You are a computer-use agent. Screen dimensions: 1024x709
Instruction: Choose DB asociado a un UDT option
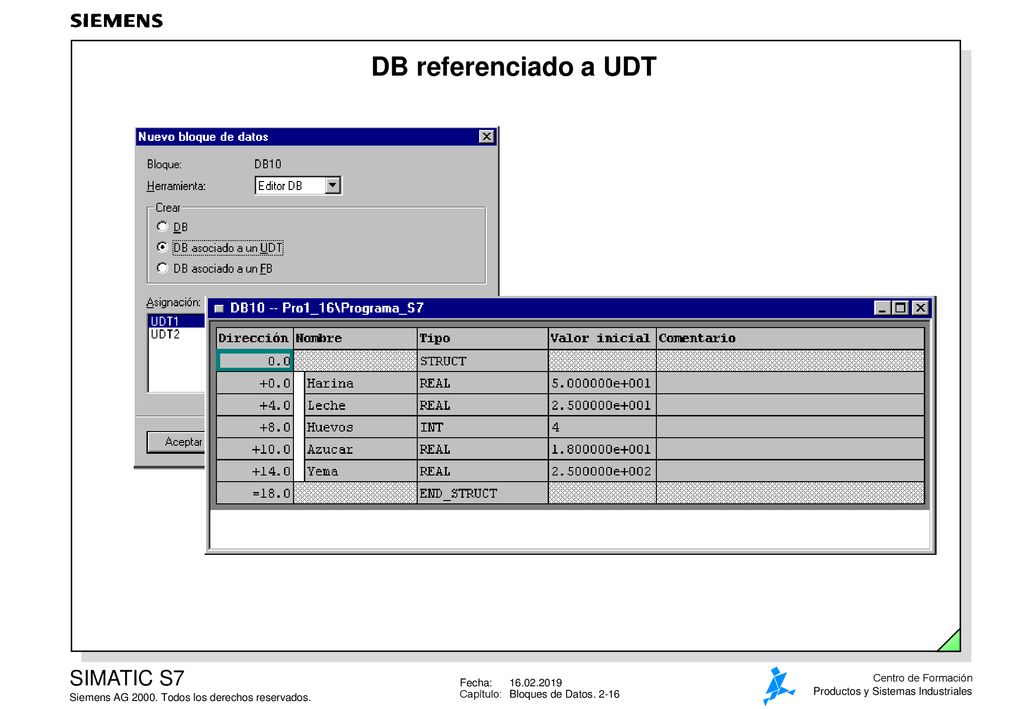162,247
